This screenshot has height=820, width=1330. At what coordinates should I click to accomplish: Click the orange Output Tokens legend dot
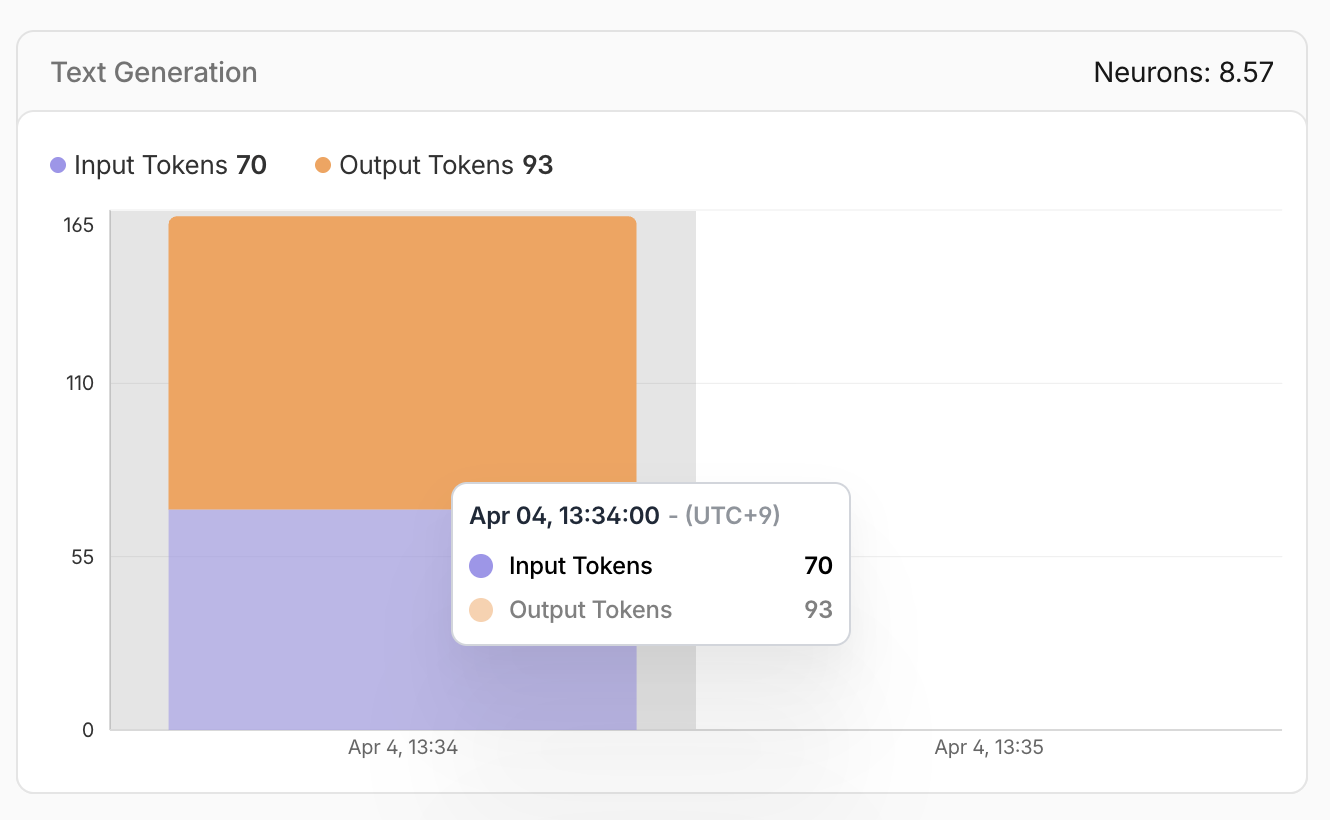(323, 165)
